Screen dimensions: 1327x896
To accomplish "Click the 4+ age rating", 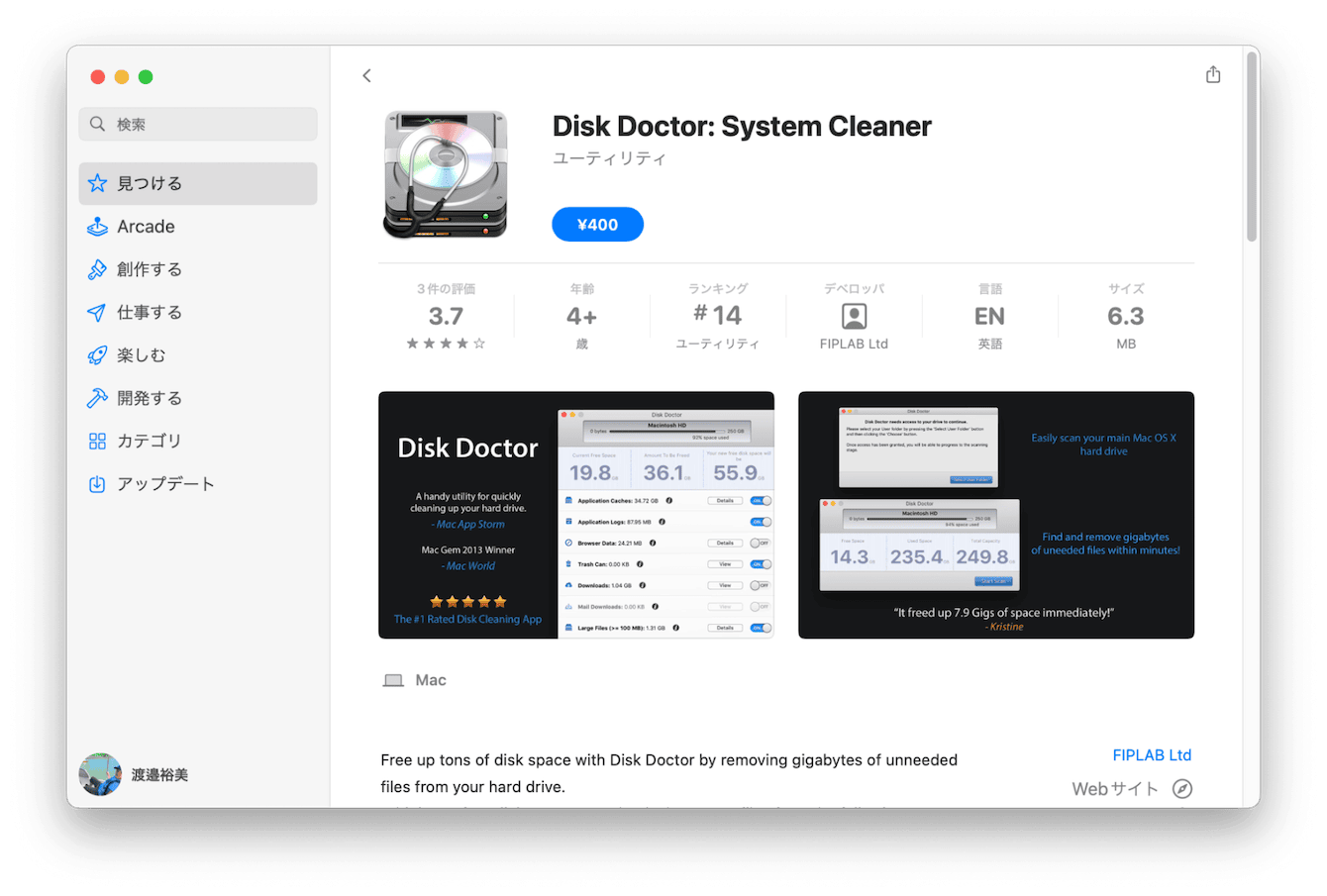I will tap(582, 316).
